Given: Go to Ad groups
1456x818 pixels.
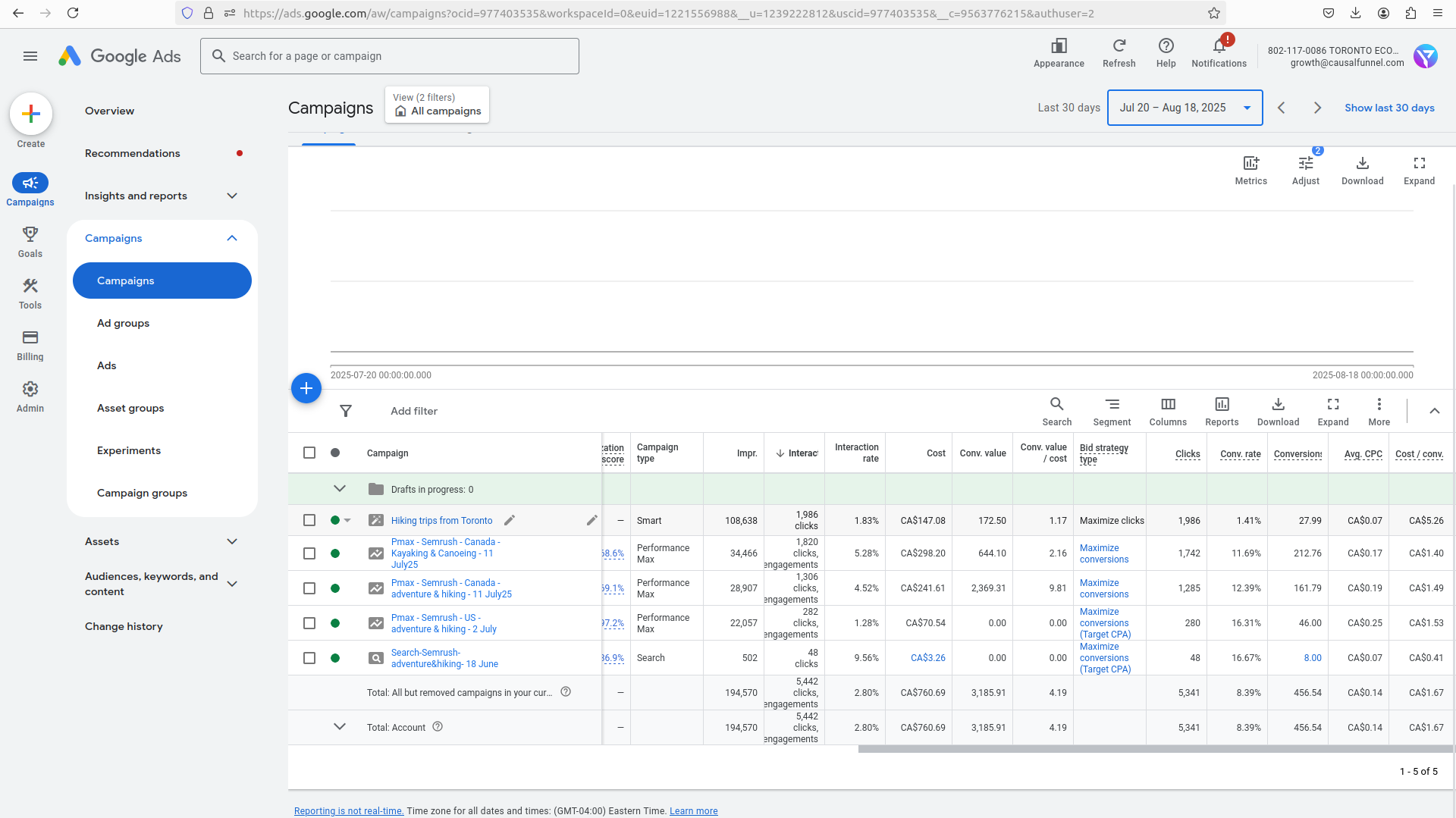Looking at the screenshot, I should point(123,323).
